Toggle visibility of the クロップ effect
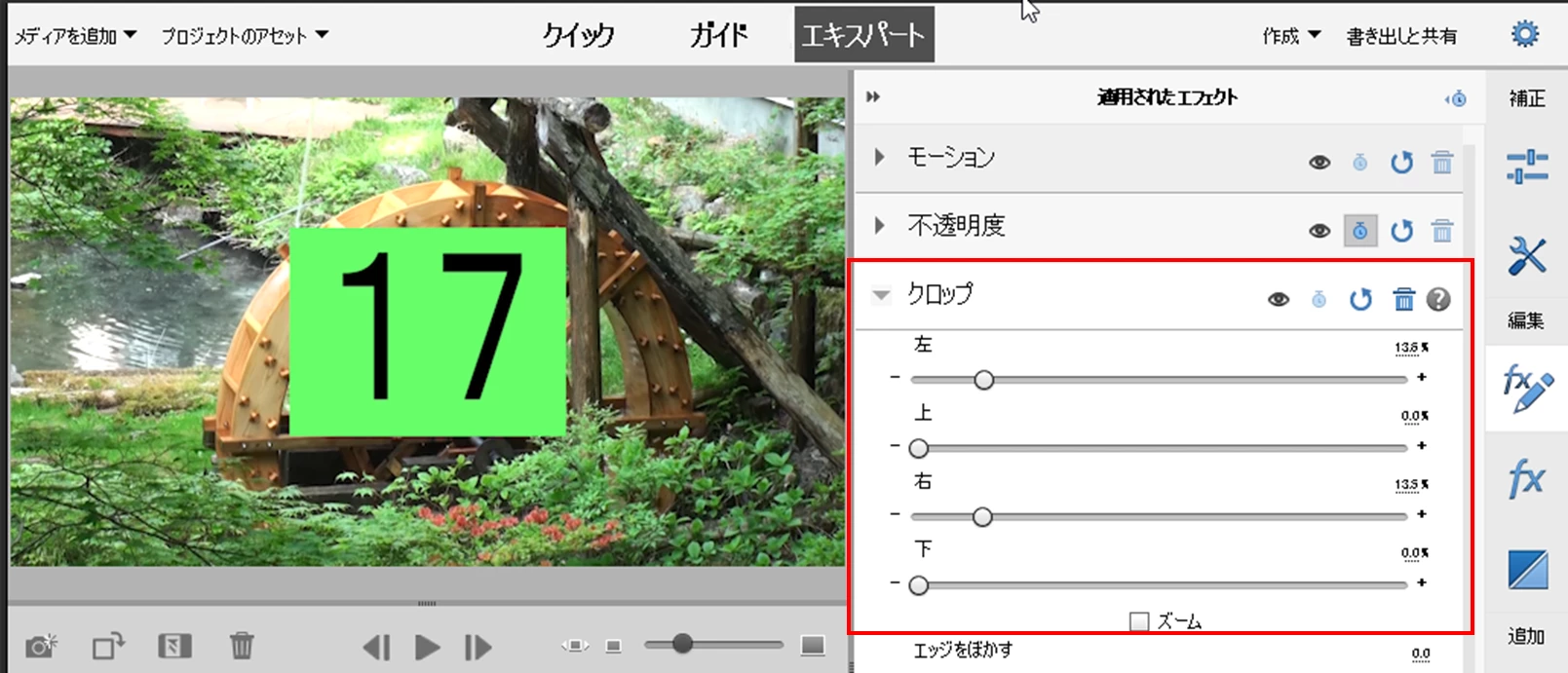 [1279, 300]
